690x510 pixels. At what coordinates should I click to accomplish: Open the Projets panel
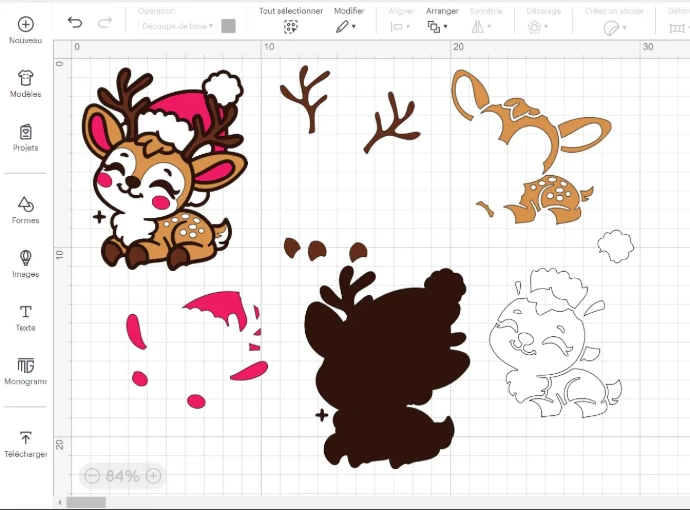click(x=25, y=132)
